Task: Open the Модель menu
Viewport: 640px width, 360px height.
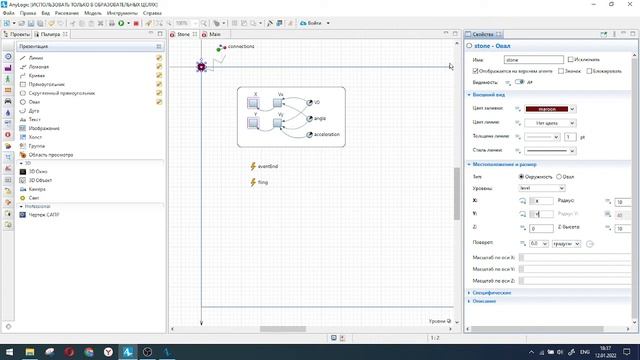Action: [93, 13]
